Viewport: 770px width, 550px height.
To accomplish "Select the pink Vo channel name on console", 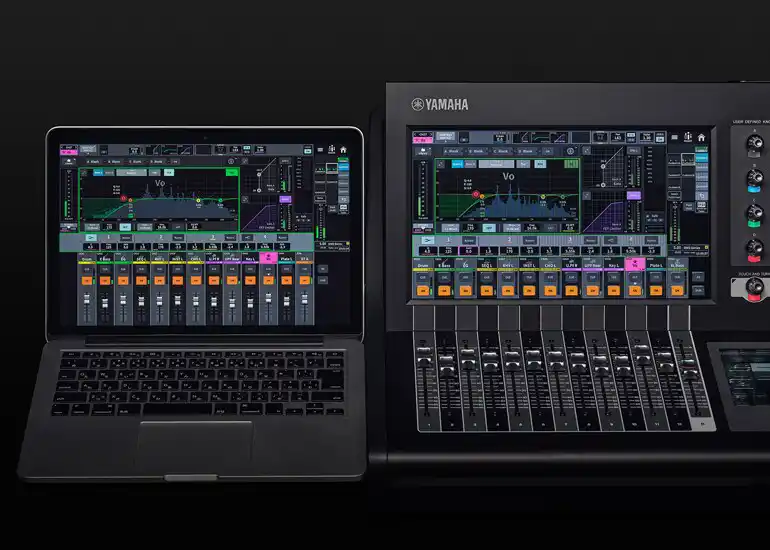I will [635, 264].
